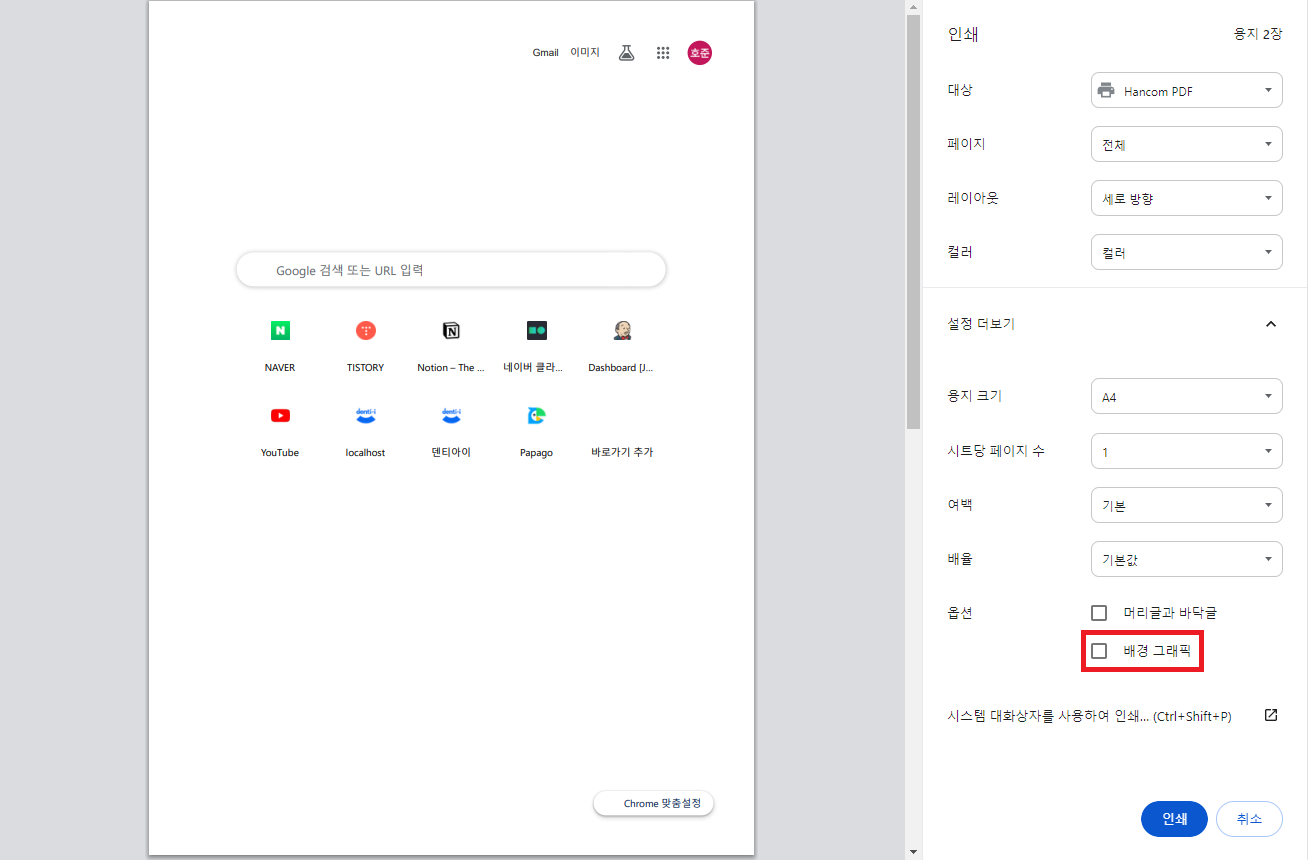Open the Google apps grid icon

click(x=663, y=53)
